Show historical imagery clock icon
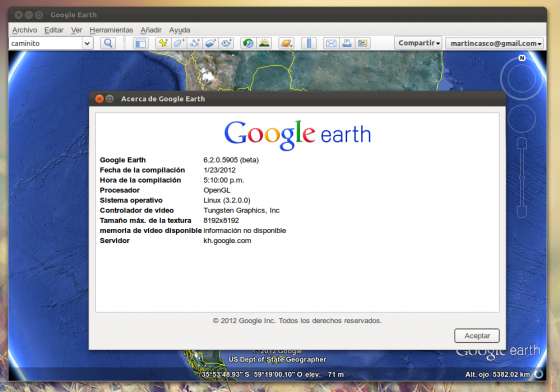 pos(248,43)
